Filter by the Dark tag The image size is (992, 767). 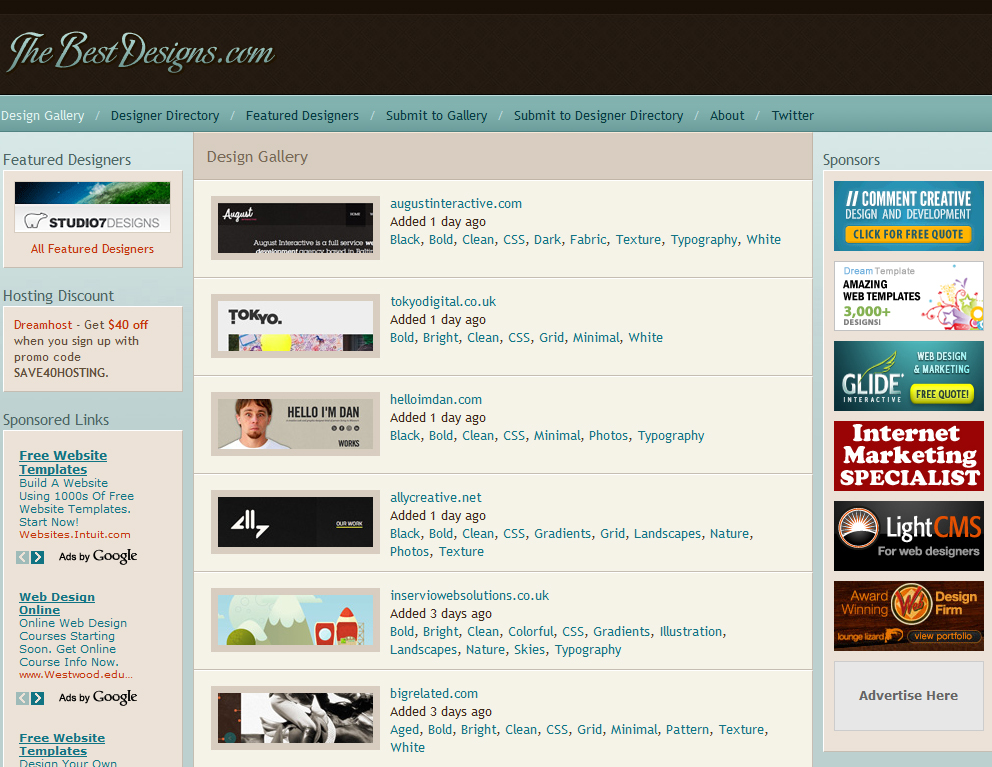point(547,240)
